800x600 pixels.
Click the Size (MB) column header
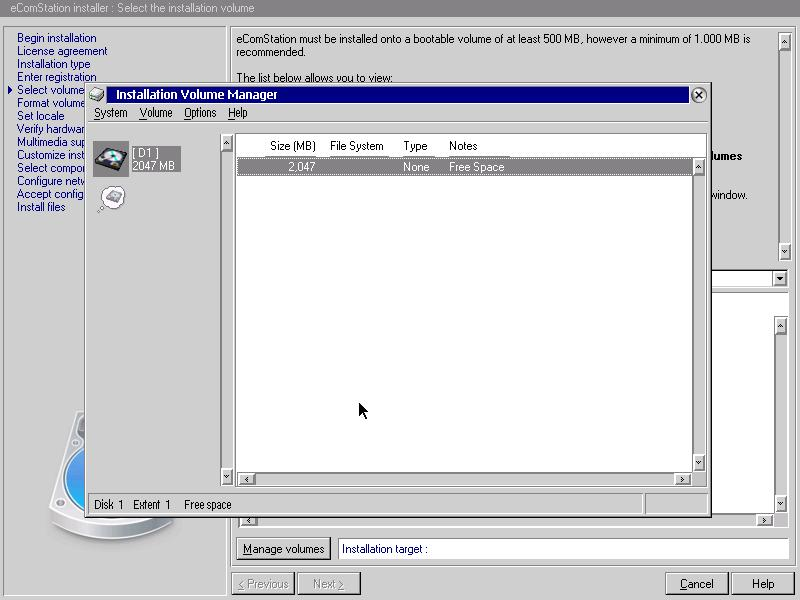coord(293,146)
